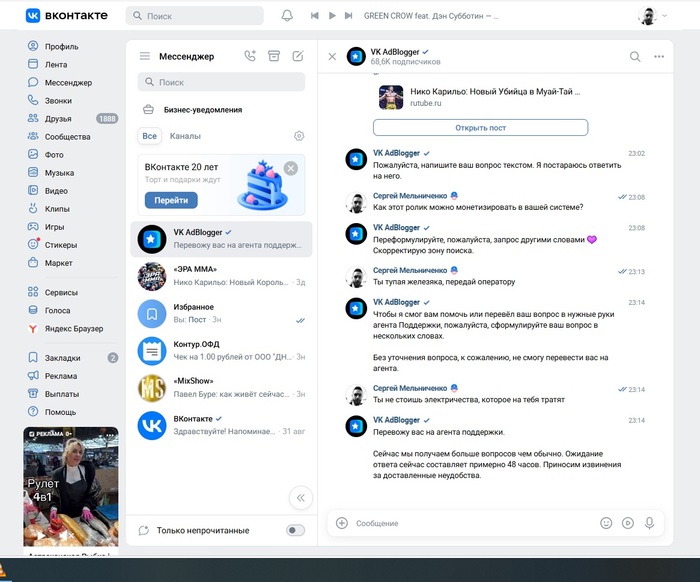Click the Фото sidebar icon
The height and width of the screenshot is (582, 700).
pos(33,154)
